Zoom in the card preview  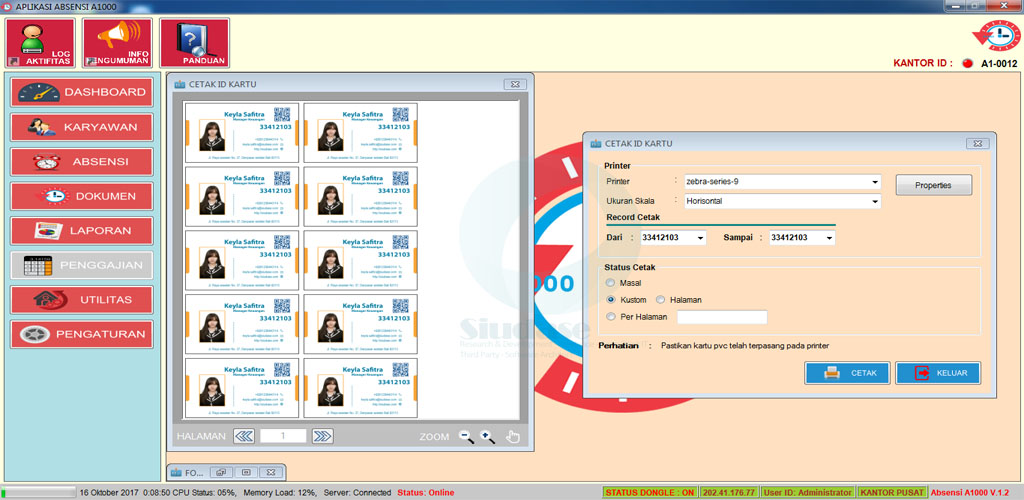[488, 436]
